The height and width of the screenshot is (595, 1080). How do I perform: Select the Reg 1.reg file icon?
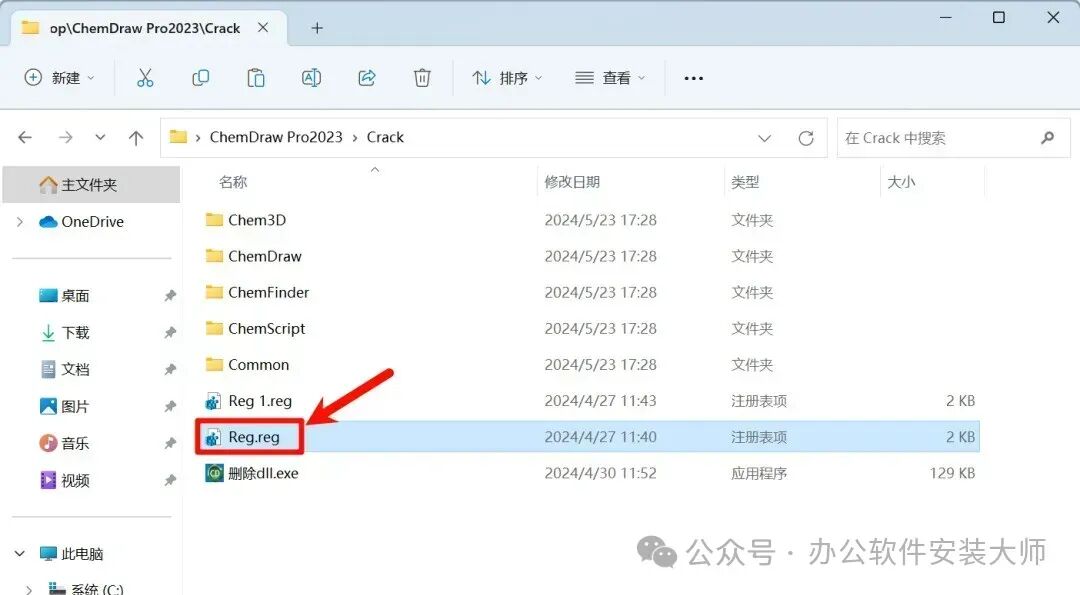(x=214, y=401)
